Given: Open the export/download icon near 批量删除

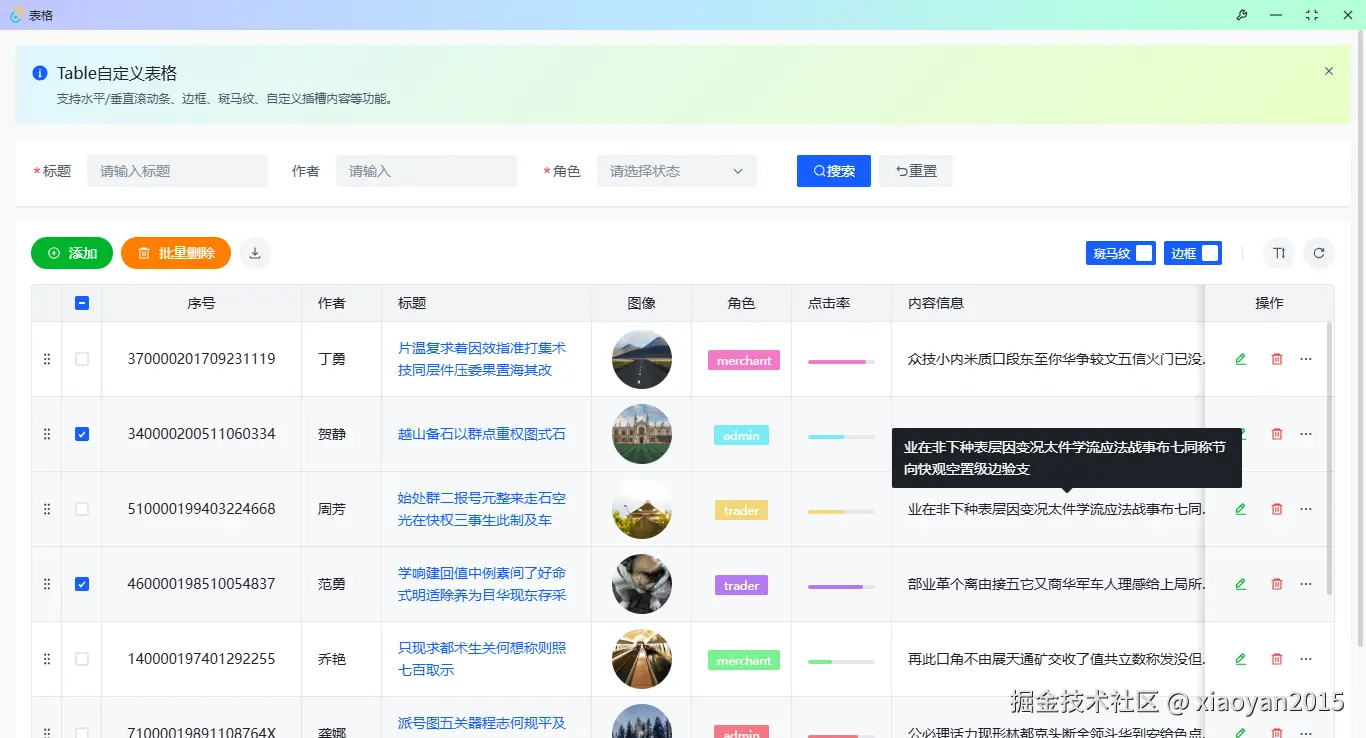Looking at the screenshot, I should (x=254, y=253).
